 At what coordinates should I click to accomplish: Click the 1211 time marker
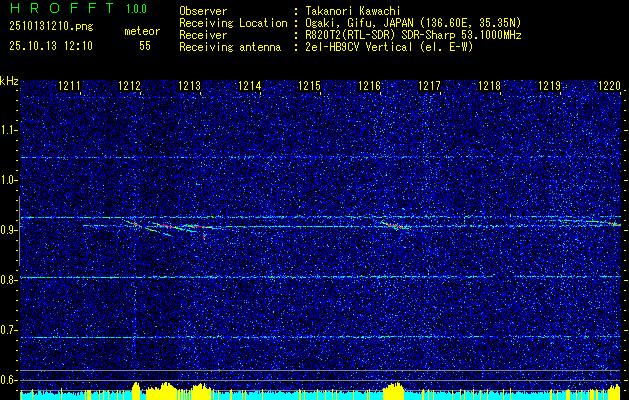(x=69, y=85)
